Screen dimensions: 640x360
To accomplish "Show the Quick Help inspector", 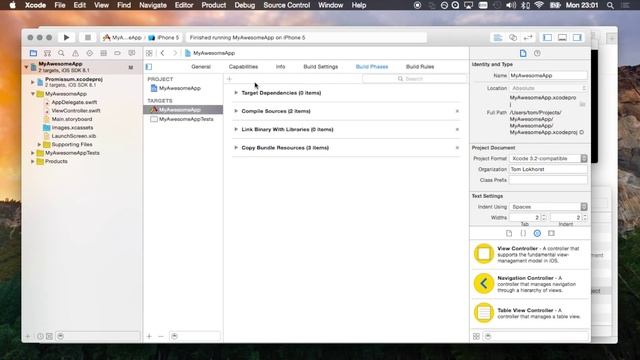I will (537, 53).
